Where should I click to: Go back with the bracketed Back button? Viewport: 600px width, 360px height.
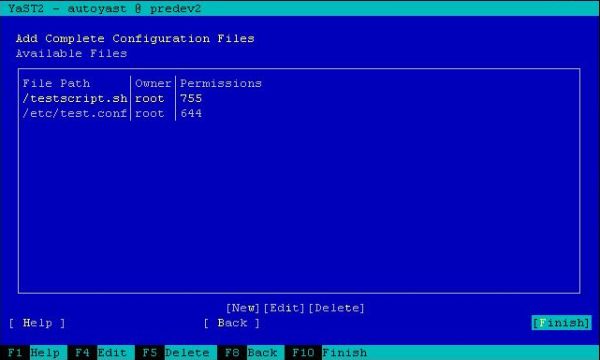coord(232,323)
